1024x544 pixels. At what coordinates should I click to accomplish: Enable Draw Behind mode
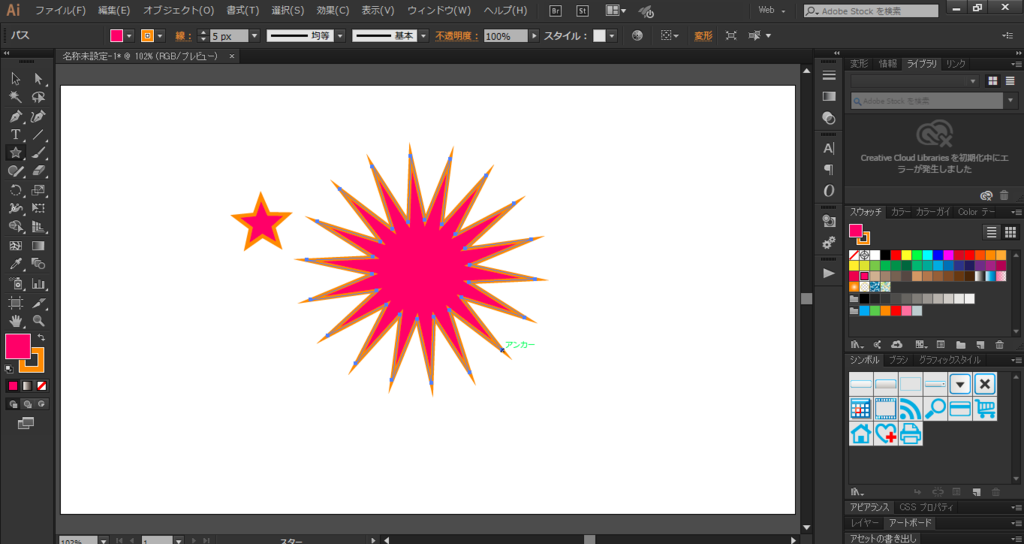(27, 404)
